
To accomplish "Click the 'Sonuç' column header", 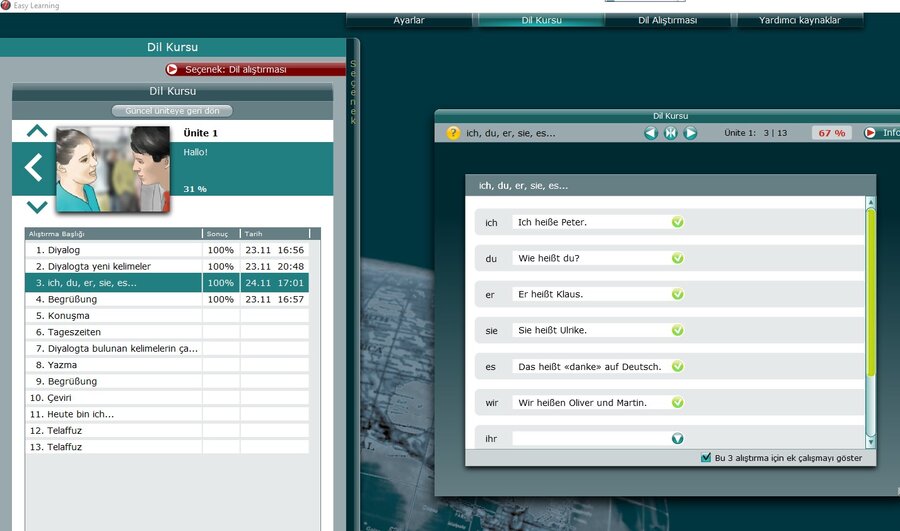I will tap(221, 234).
